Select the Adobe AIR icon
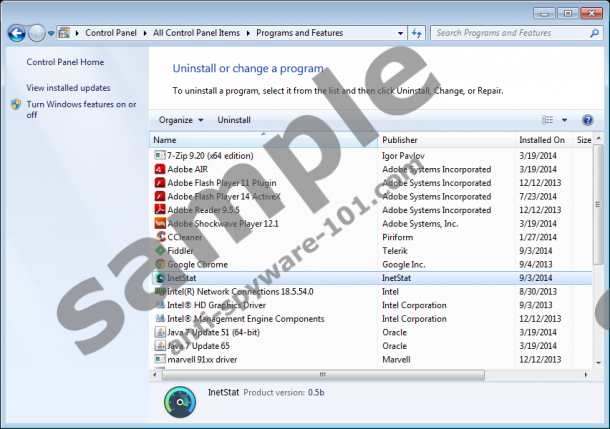Screen dimensions: 610x429 pyautogui.click(x=160, y=170)
